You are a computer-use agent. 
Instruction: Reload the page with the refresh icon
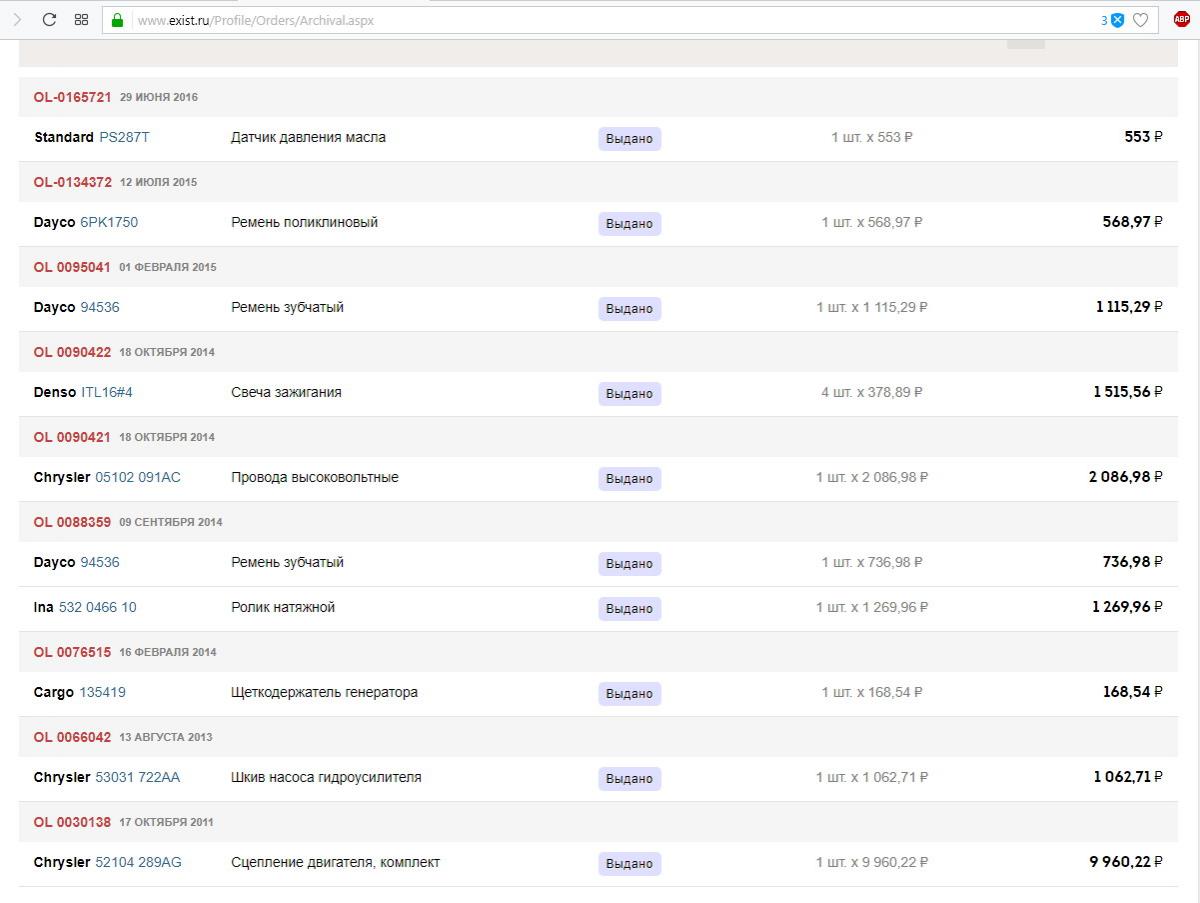pyautogui.click(x=49, y=19)
